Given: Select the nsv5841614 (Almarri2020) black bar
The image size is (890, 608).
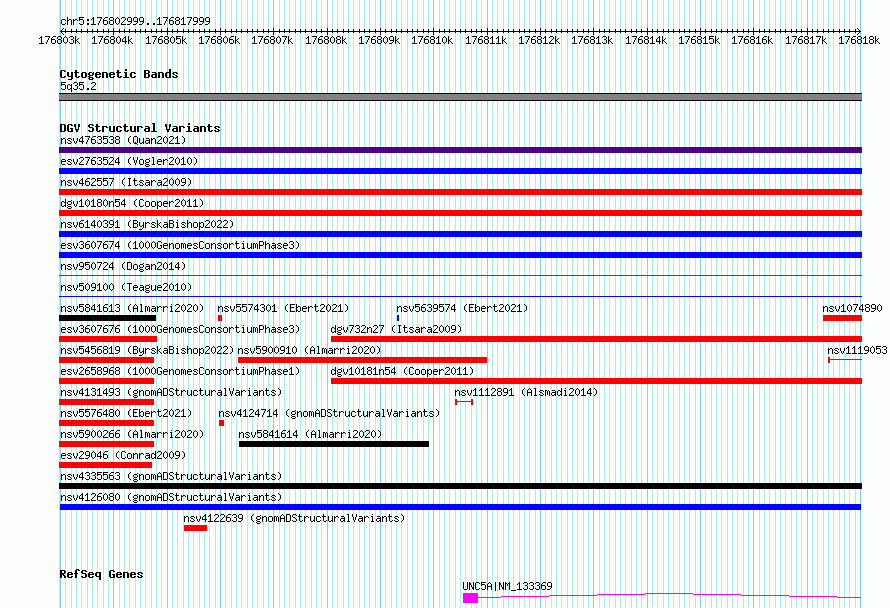Looking at the screenshot, I should 334,444.
